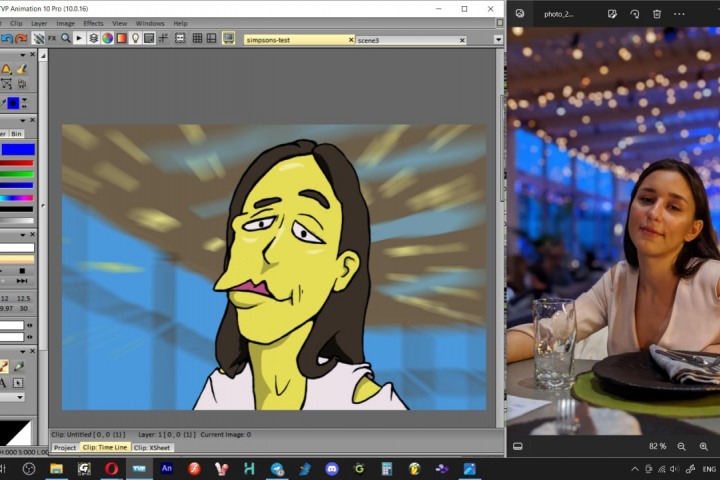
Task: Zoom in in the Photos viewer
Action: [x=703, y=446]
